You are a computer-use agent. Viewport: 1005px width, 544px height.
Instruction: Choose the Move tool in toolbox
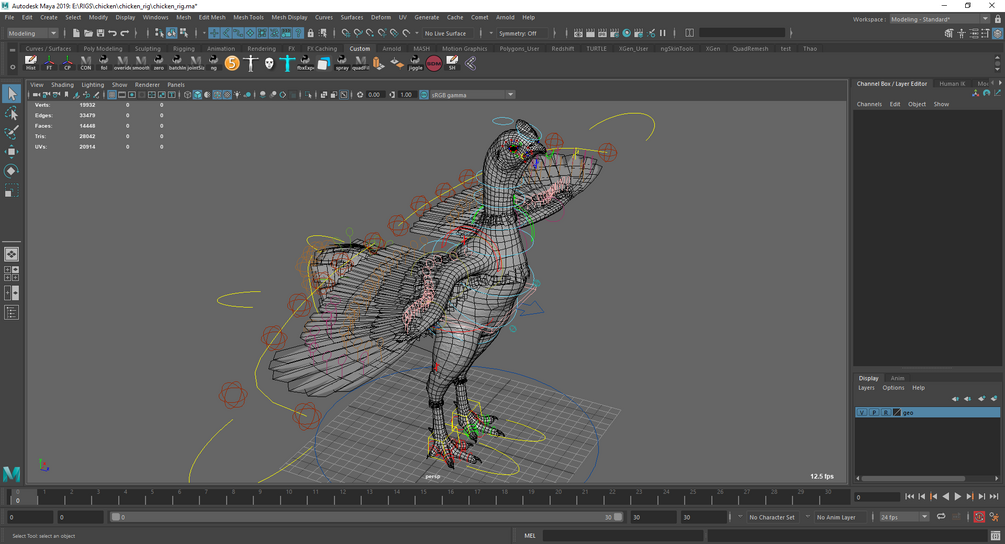pos(11,151)
